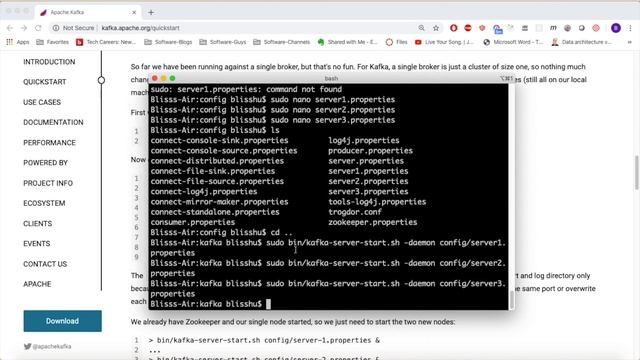
Task: Click the terminal window scrollbar thumb
Action: (x=511, y=300)
